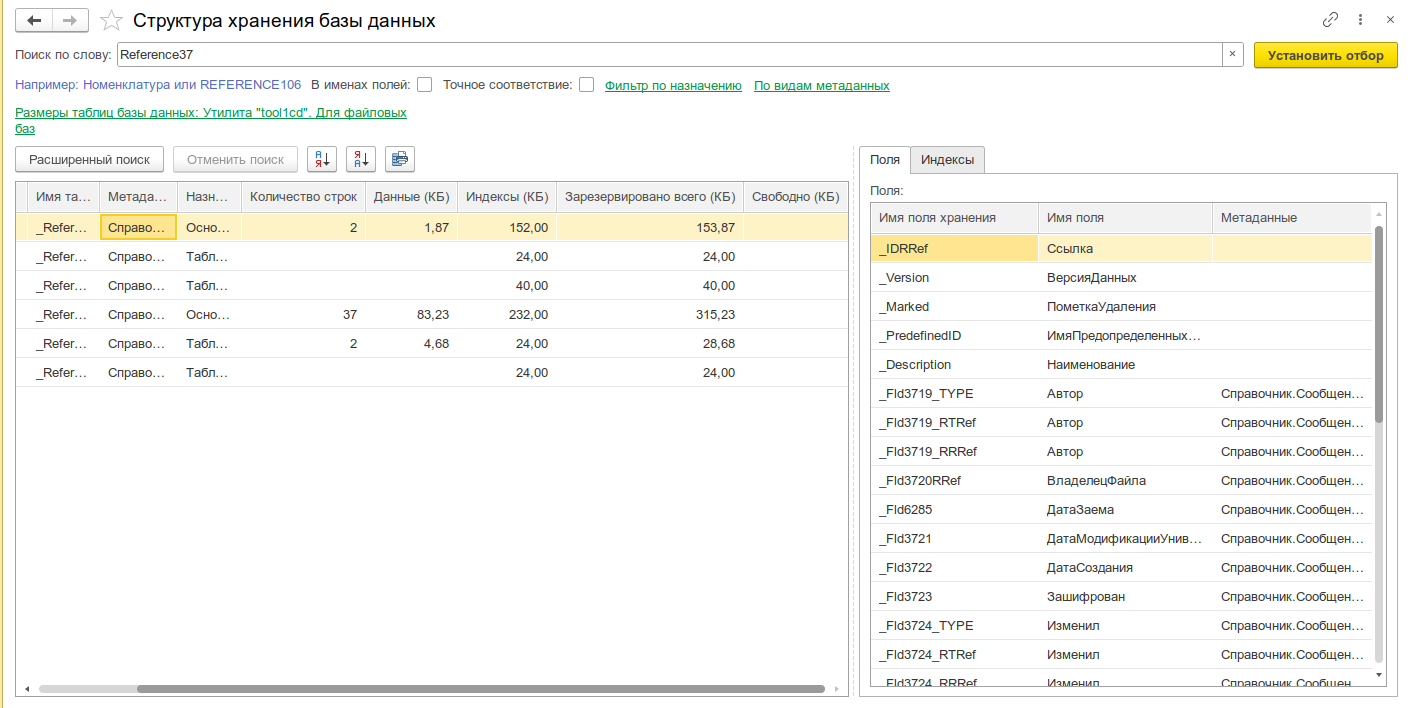Copy link using the chain icon
This screenshot has width=1410, height=708.
point(1330,20)
